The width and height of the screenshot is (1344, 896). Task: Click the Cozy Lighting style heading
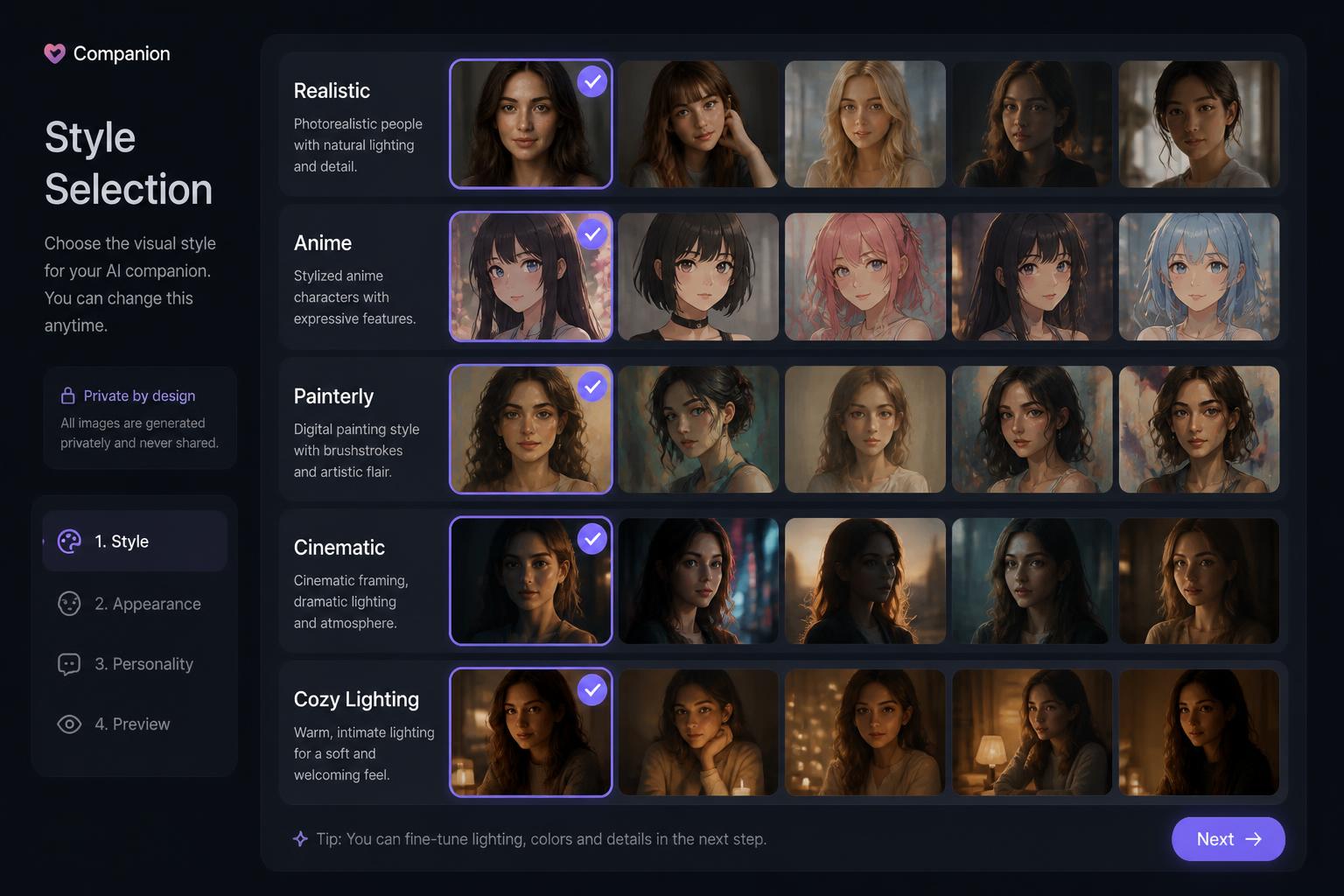tap(356, 699)
